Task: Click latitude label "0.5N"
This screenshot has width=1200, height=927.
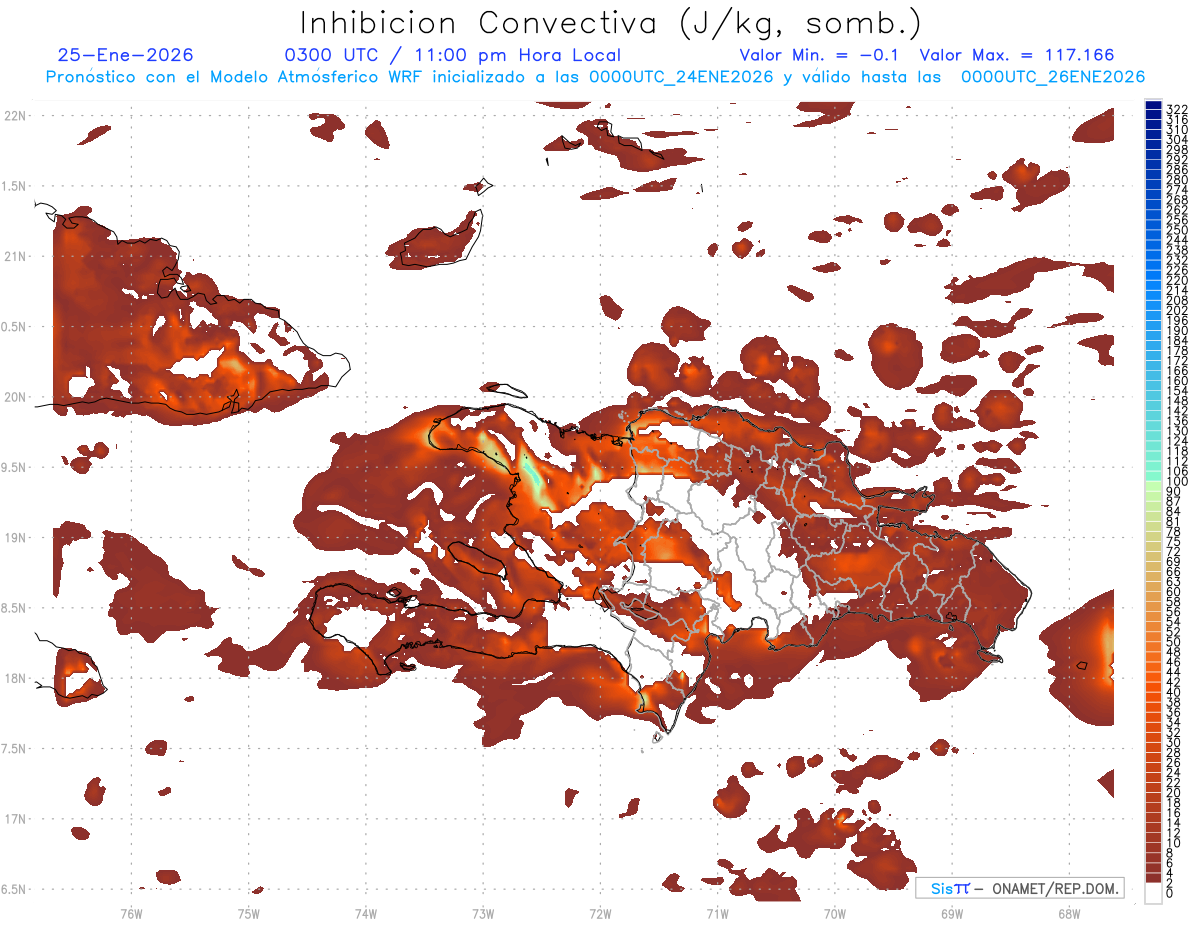Action: point(15,327)
